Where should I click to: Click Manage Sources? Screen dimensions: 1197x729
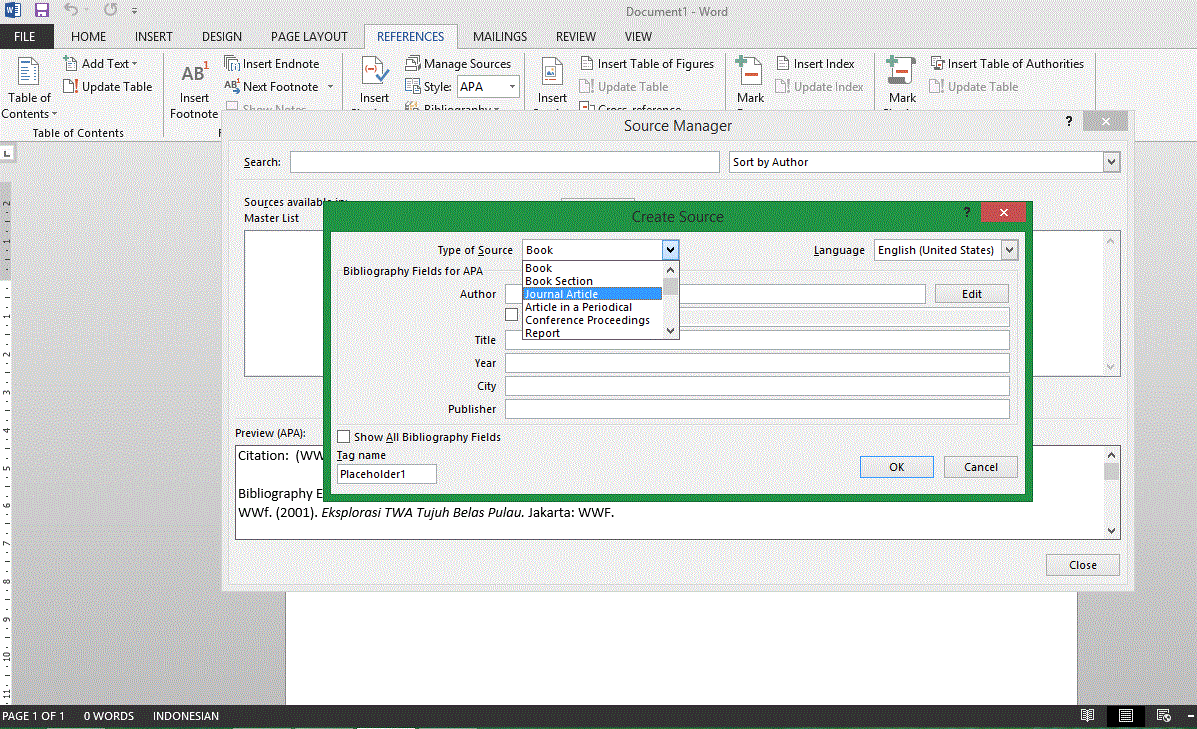pyautogui.click(x=458, y=63)
